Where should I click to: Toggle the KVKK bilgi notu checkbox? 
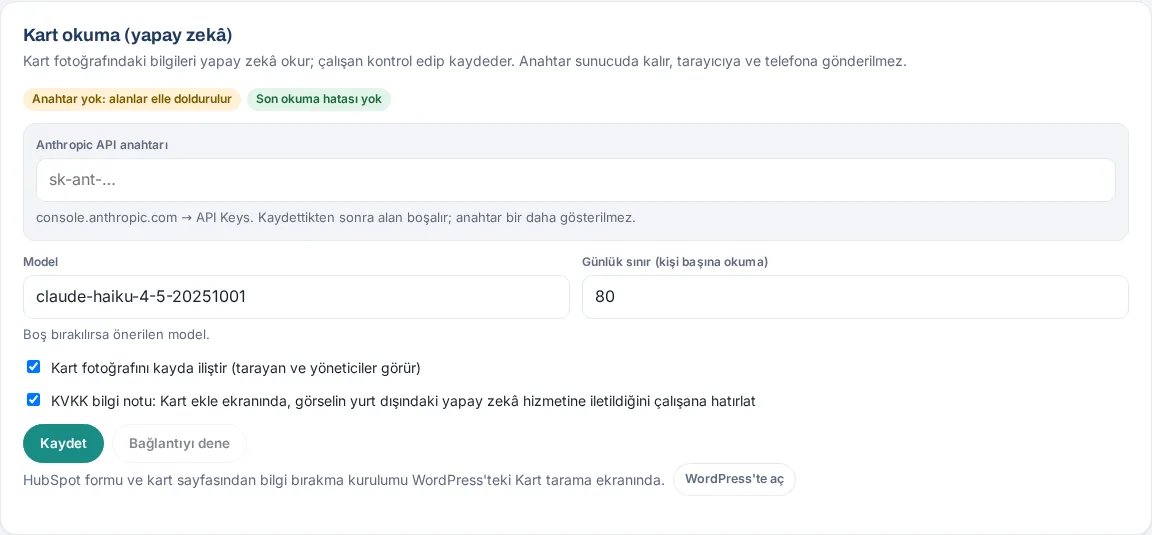click(x=33, y=401)
